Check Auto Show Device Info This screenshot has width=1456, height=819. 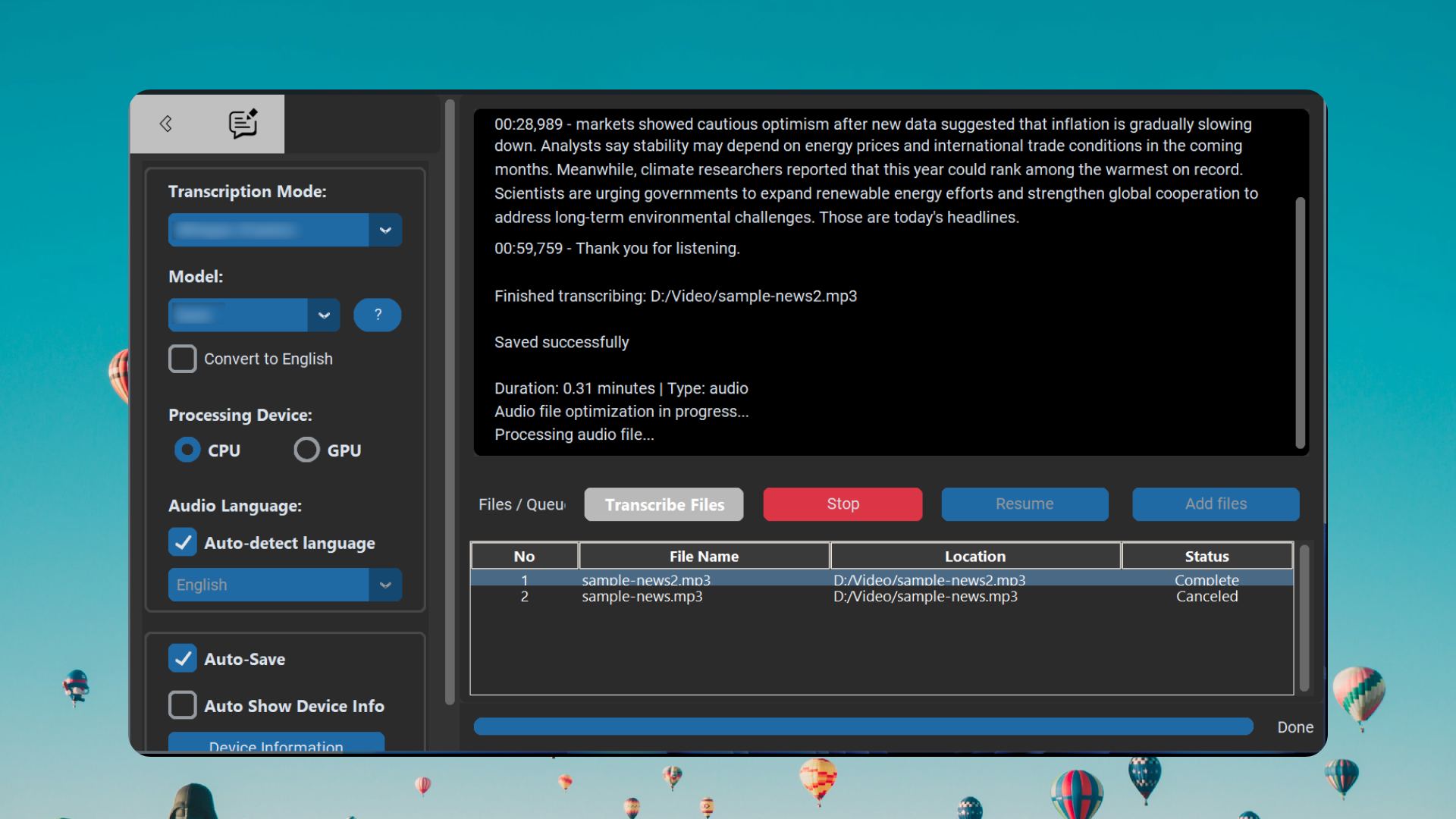click(183, 705)
